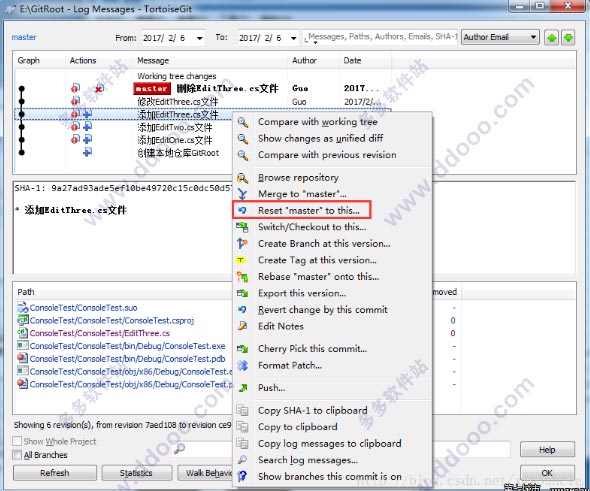Viewport: 590px width, 491px height.
Task: Click the magnifier icon beside Compare with working tree
Action: (x=243, y=122)
